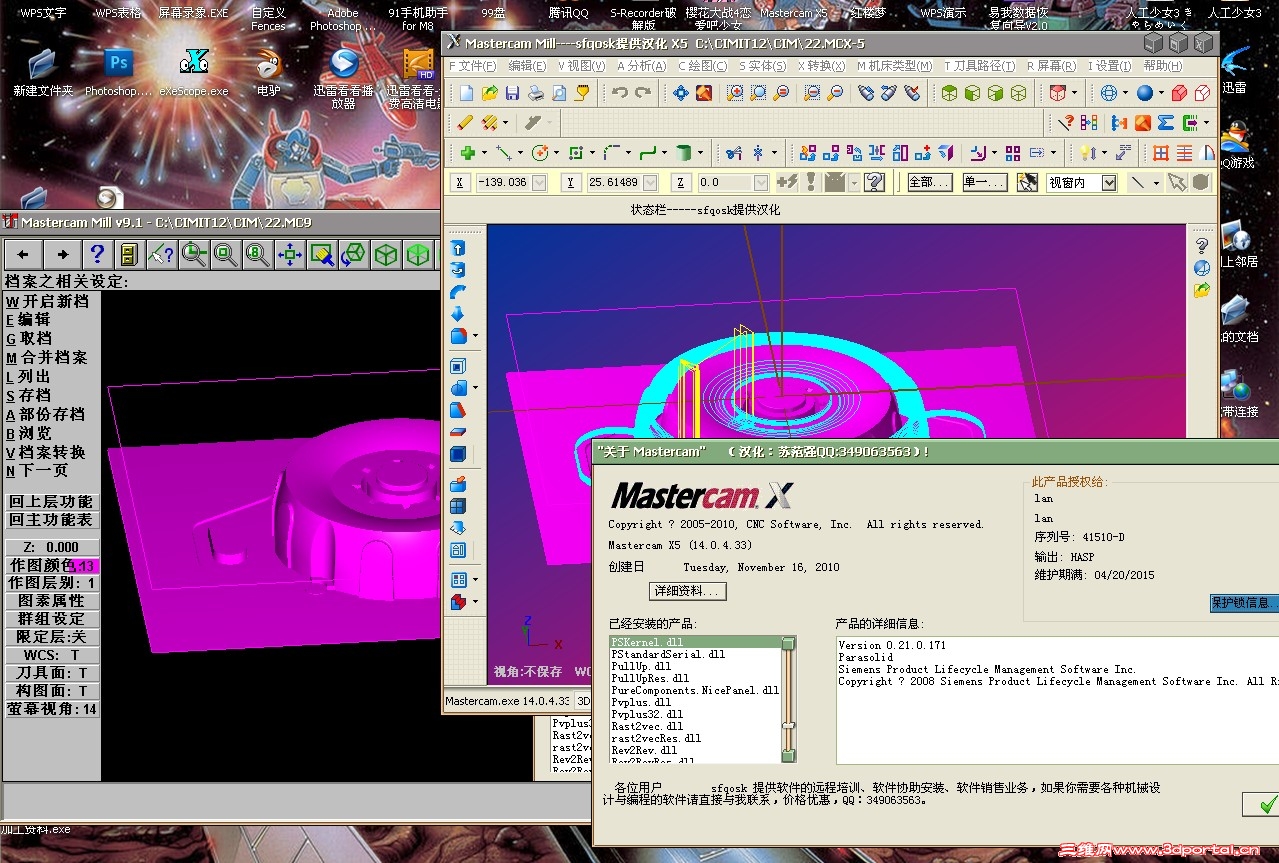The height and width of the screenshot is (863, 1279).
Task: Click the yellow file cabinet icon in v9.1
Action: (129, 254)
